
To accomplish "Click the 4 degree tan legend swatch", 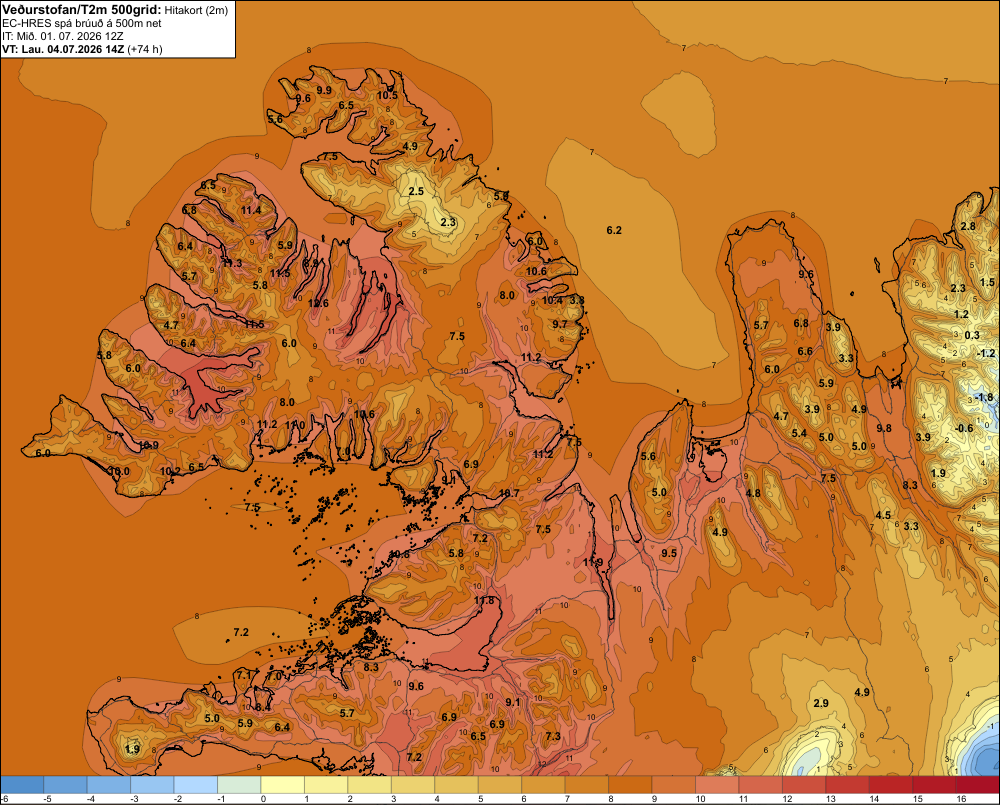I will (x=457, y=785).
